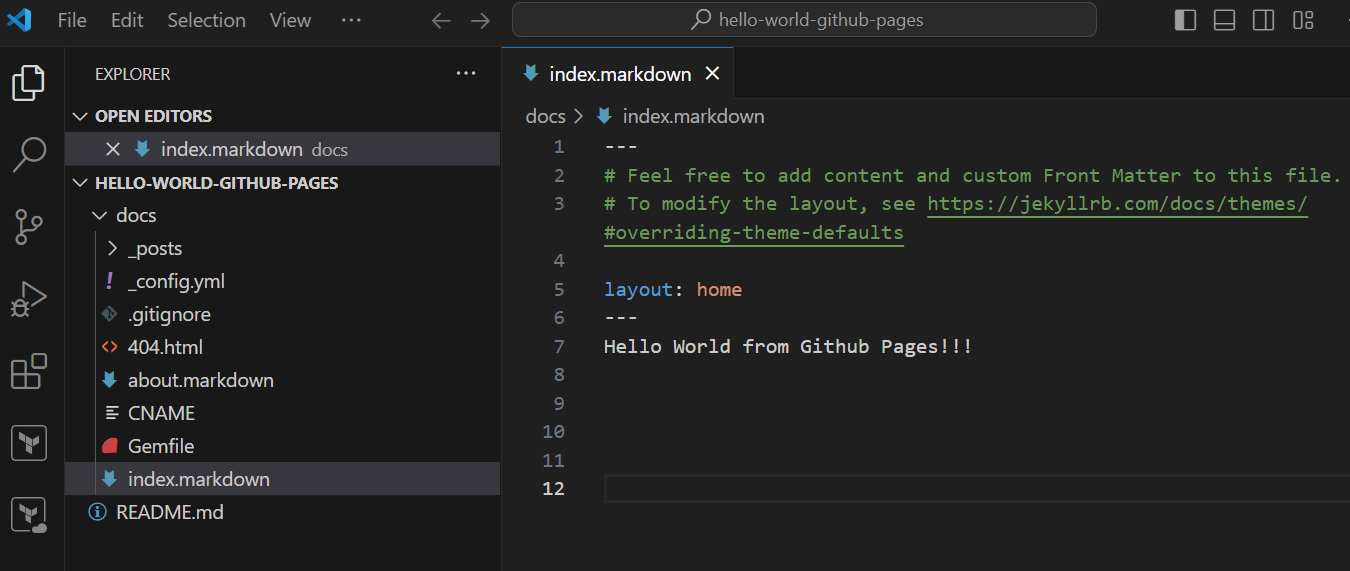Collapse the Open Editors section
Viewport: 1350px width, 571px height.
click(81, 116)
